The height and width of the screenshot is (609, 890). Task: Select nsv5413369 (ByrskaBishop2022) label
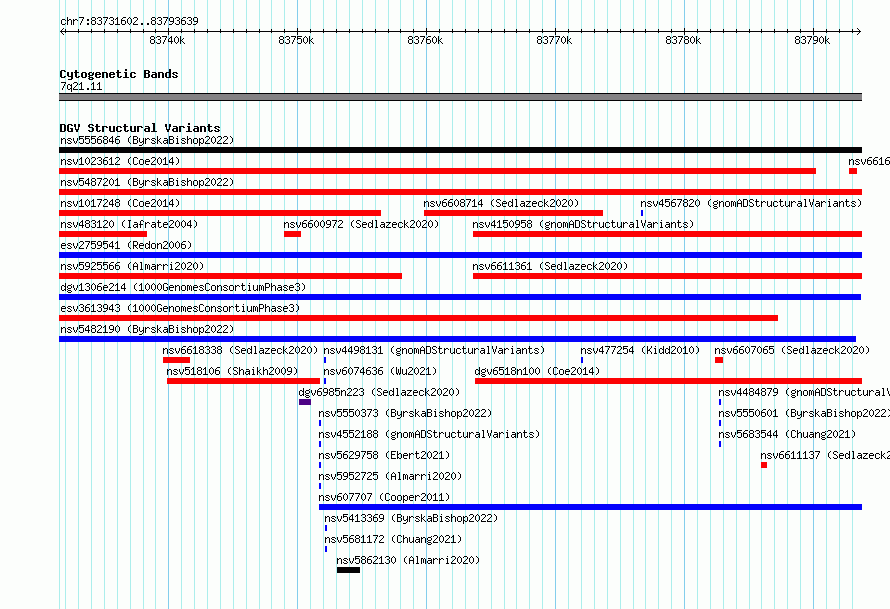point(411,518)
